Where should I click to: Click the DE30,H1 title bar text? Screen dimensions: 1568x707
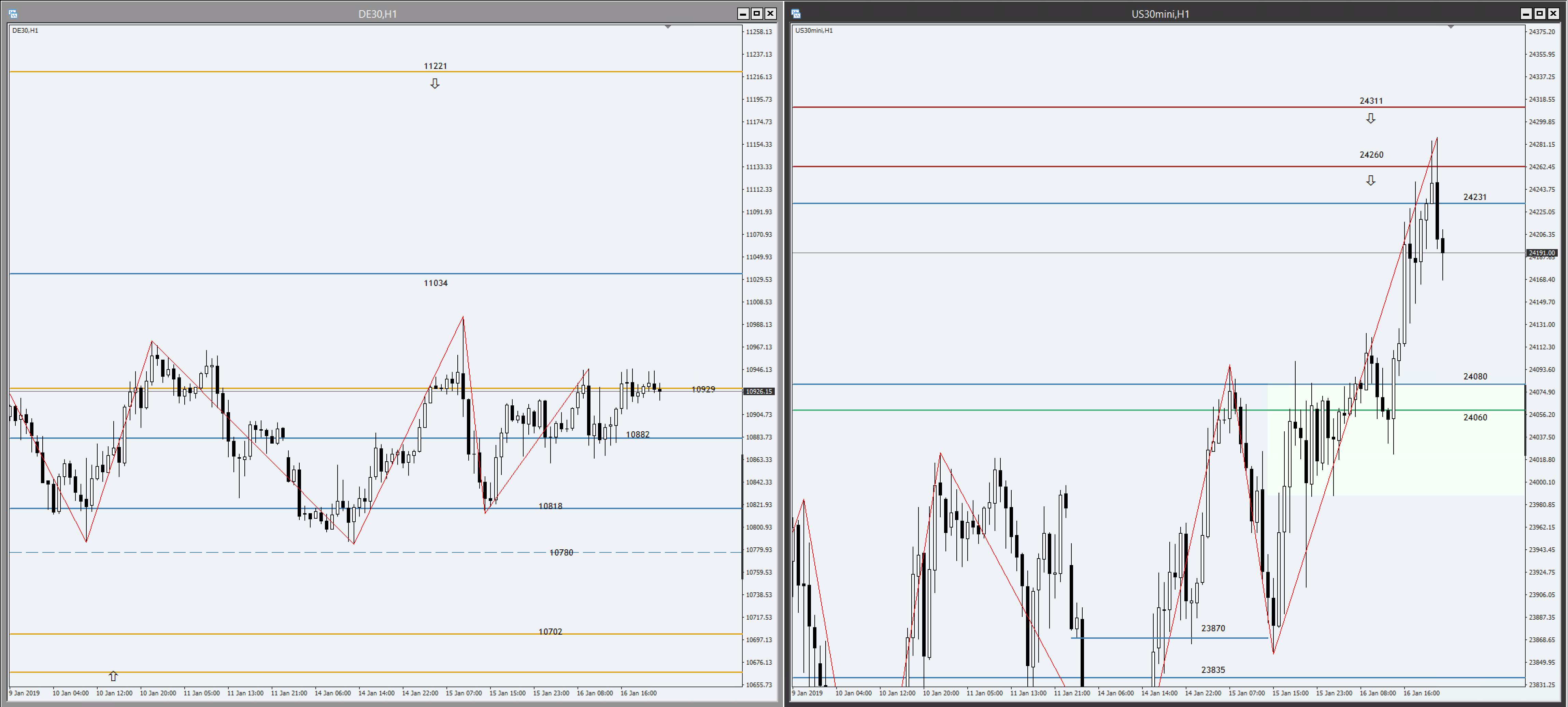click(377, 14)
